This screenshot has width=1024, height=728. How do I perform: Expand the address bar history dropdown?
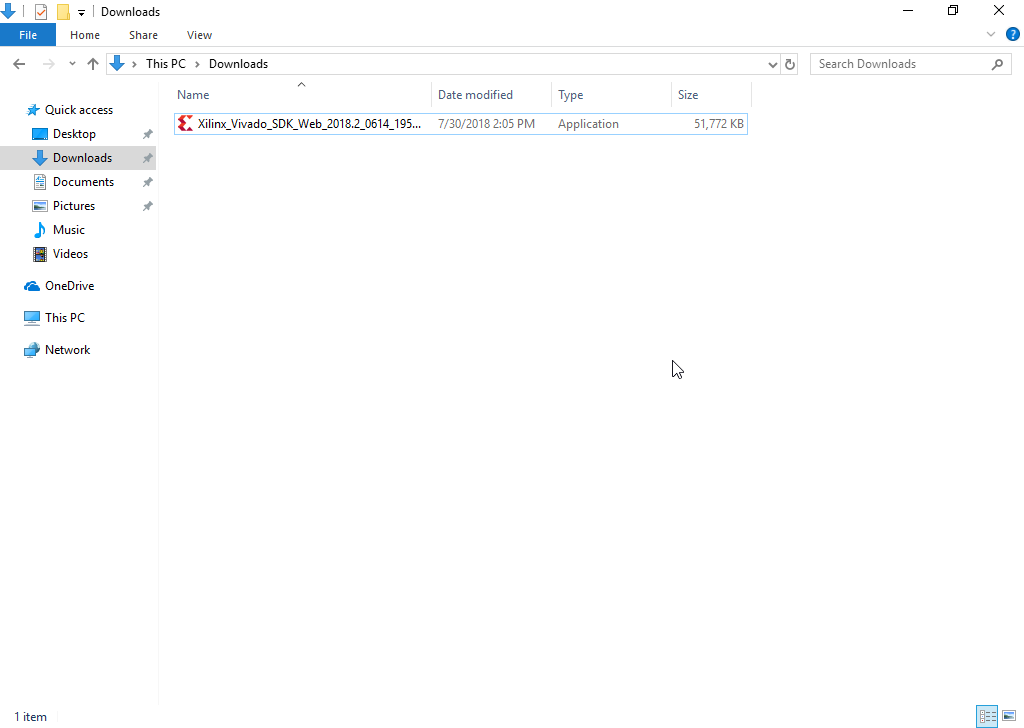(773, 65)
